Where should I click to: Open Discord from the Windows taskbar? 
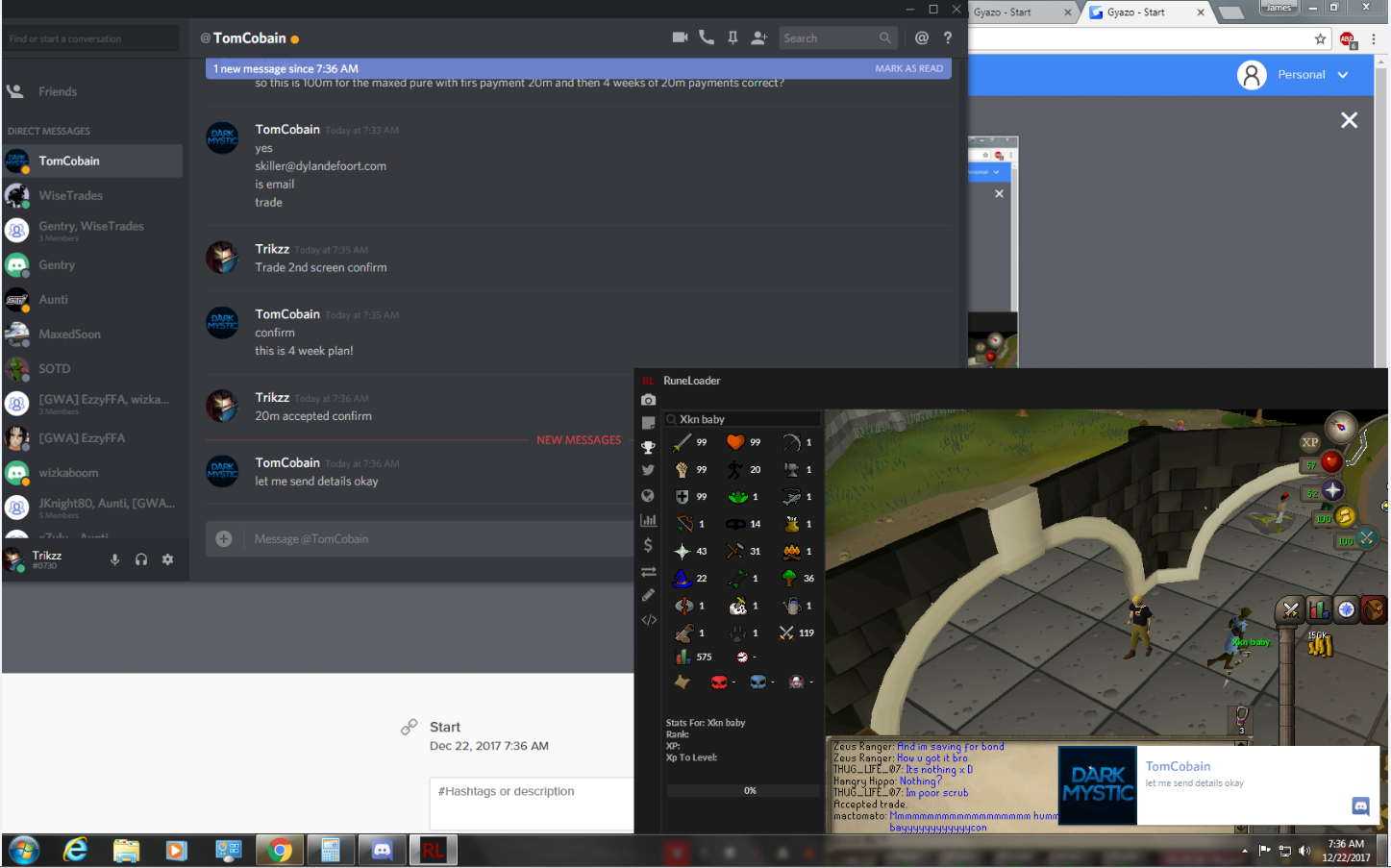pyautogui.click(x=383, y=851)
